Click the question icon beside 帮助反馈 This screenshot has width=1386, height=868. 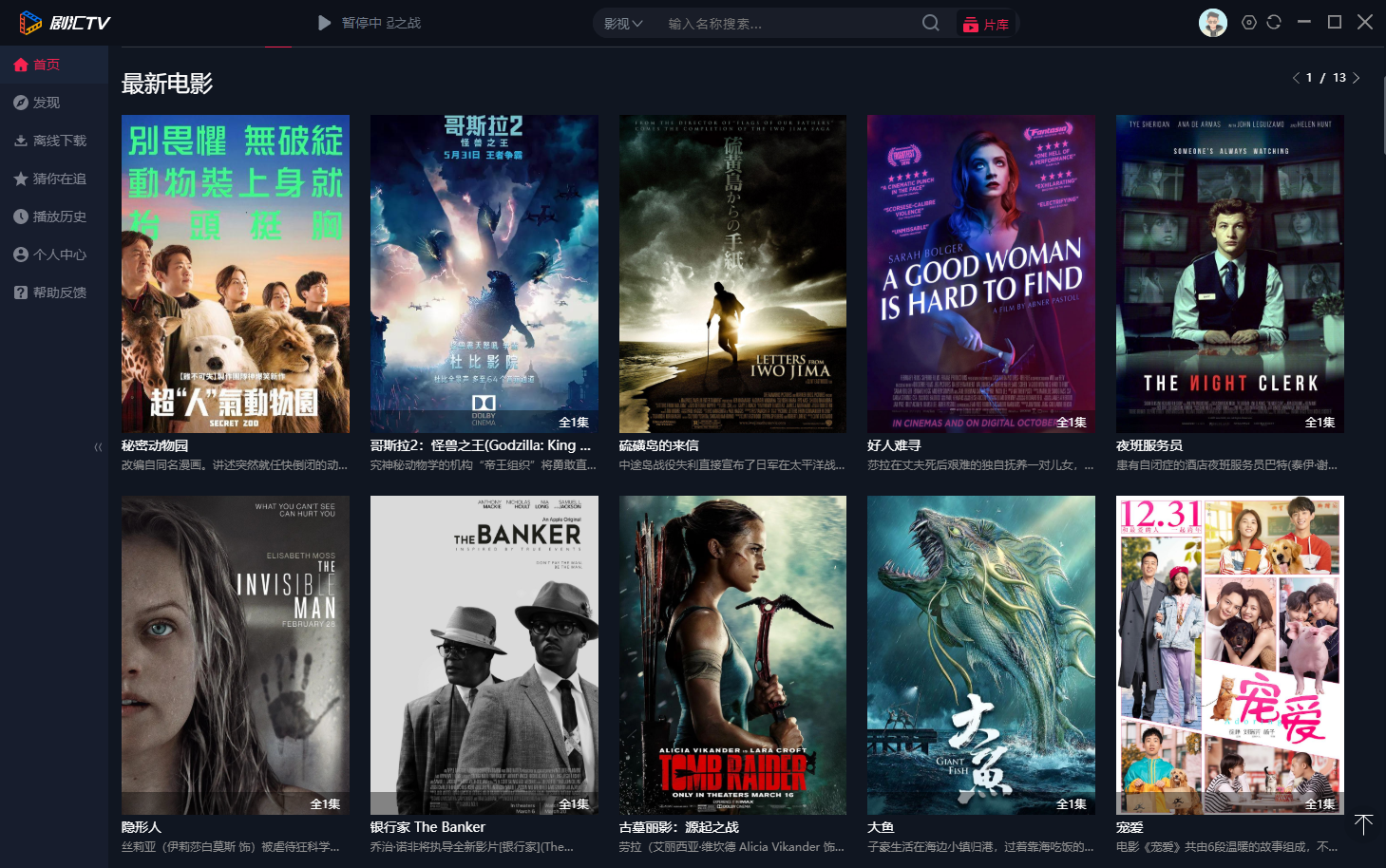pyautogui.click(x=21, y=292)
